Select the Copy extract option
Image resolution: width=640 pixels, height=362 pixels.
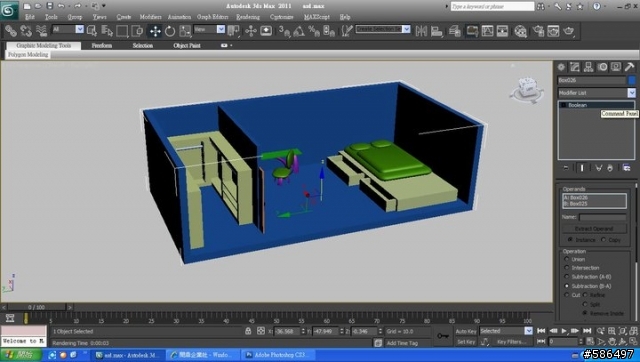coord(603,240)
